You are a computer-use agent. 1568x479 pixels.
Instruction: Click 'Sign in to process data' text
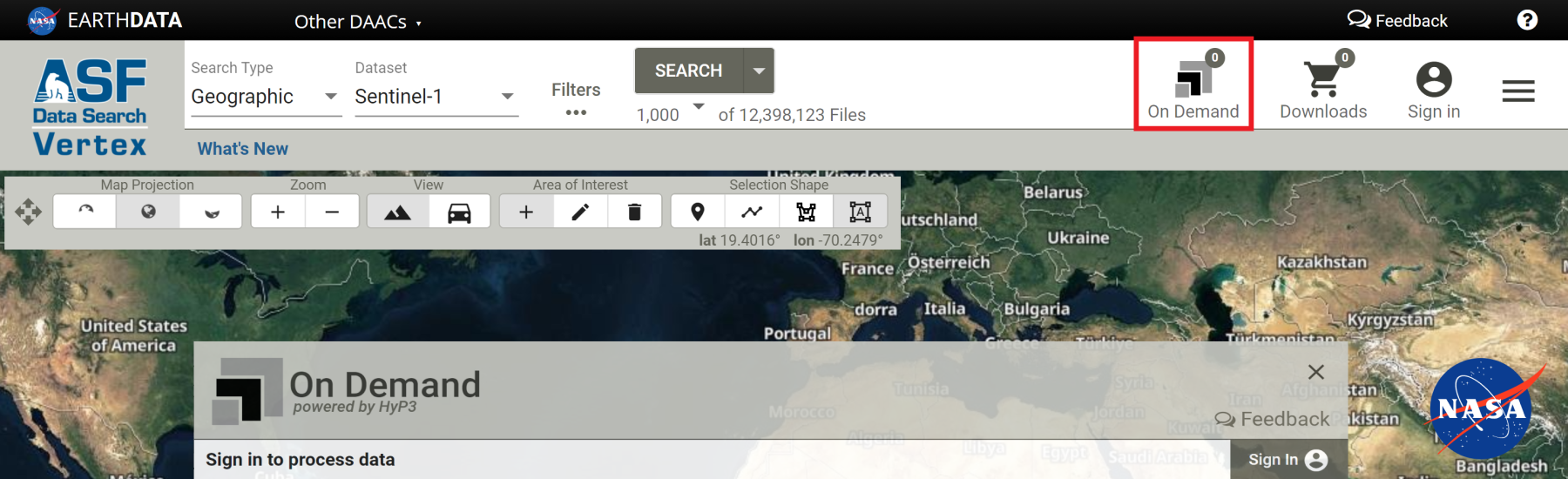point(301,460)
